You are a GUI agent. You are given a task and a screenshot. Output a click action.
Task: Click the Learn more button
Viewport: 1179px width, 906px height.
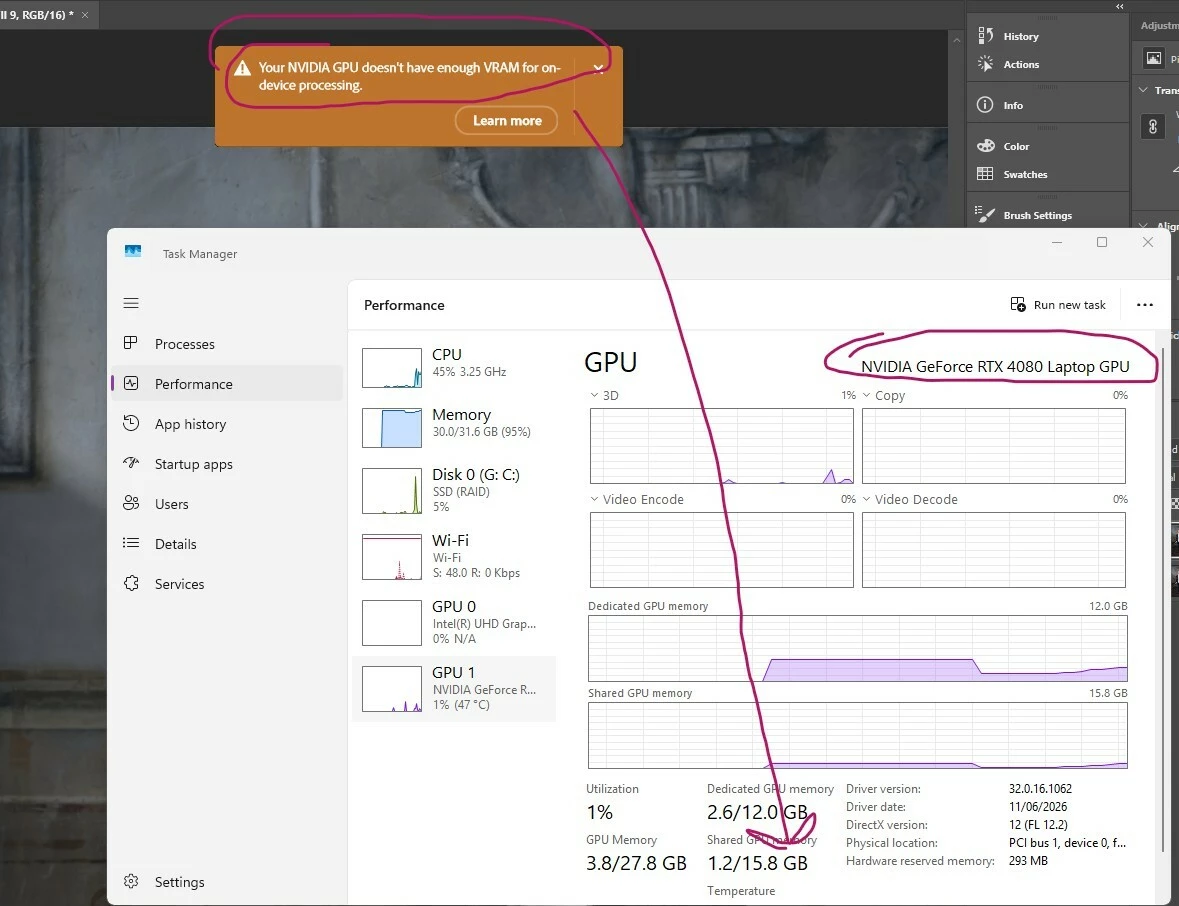pyautogui.click(x=507, y=120)
